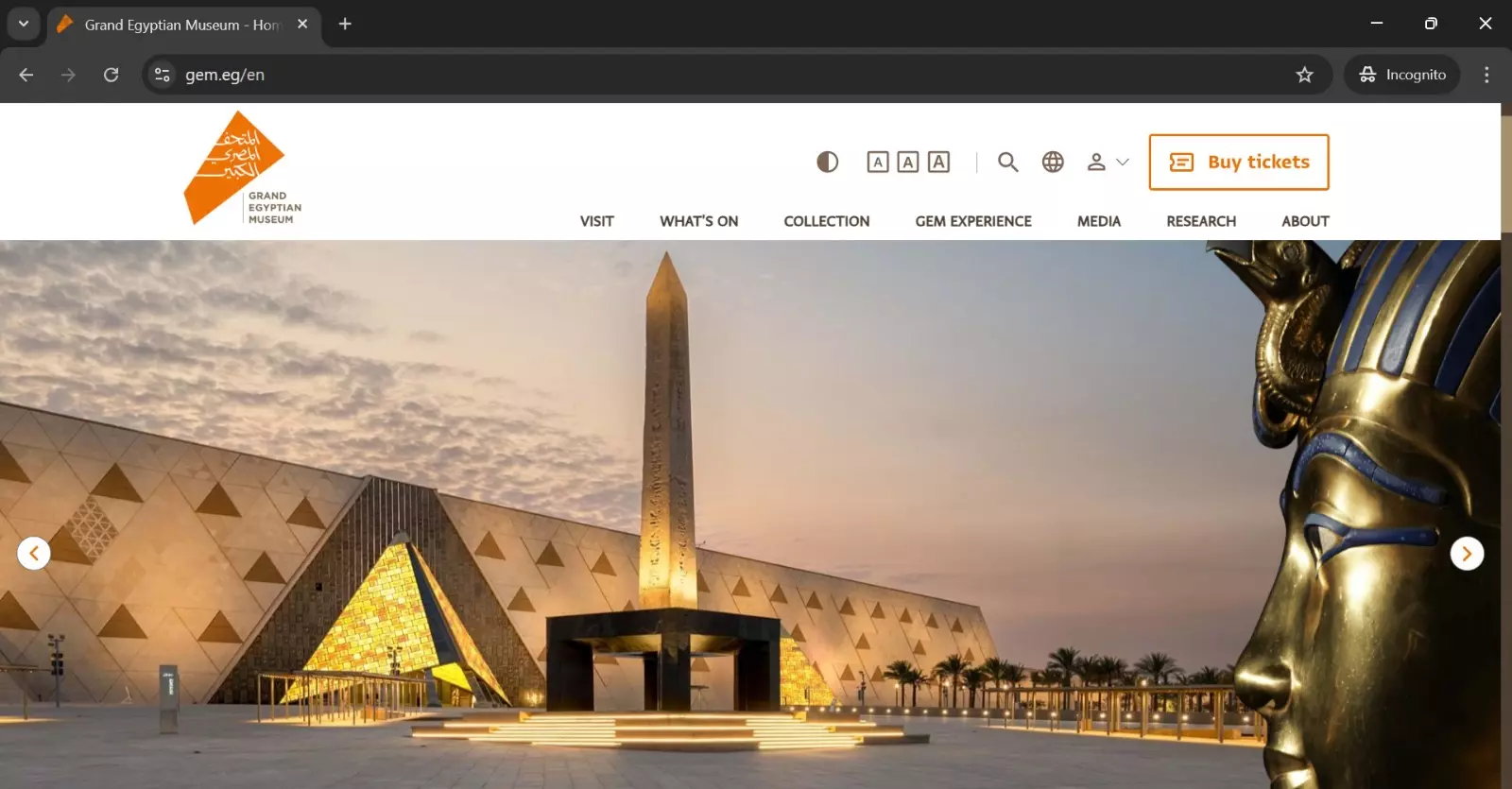Bookmark this page with the star icon

(1304, 75)
